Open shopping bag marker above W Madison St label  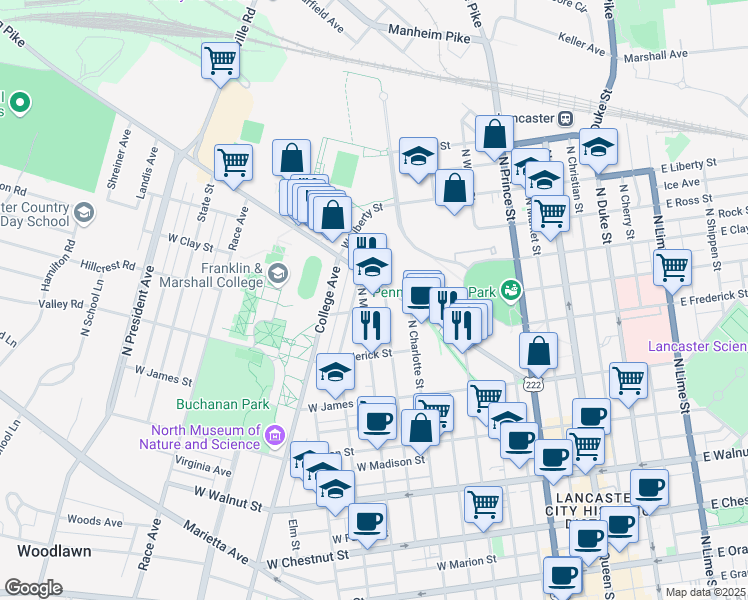(x=421, y=428)
